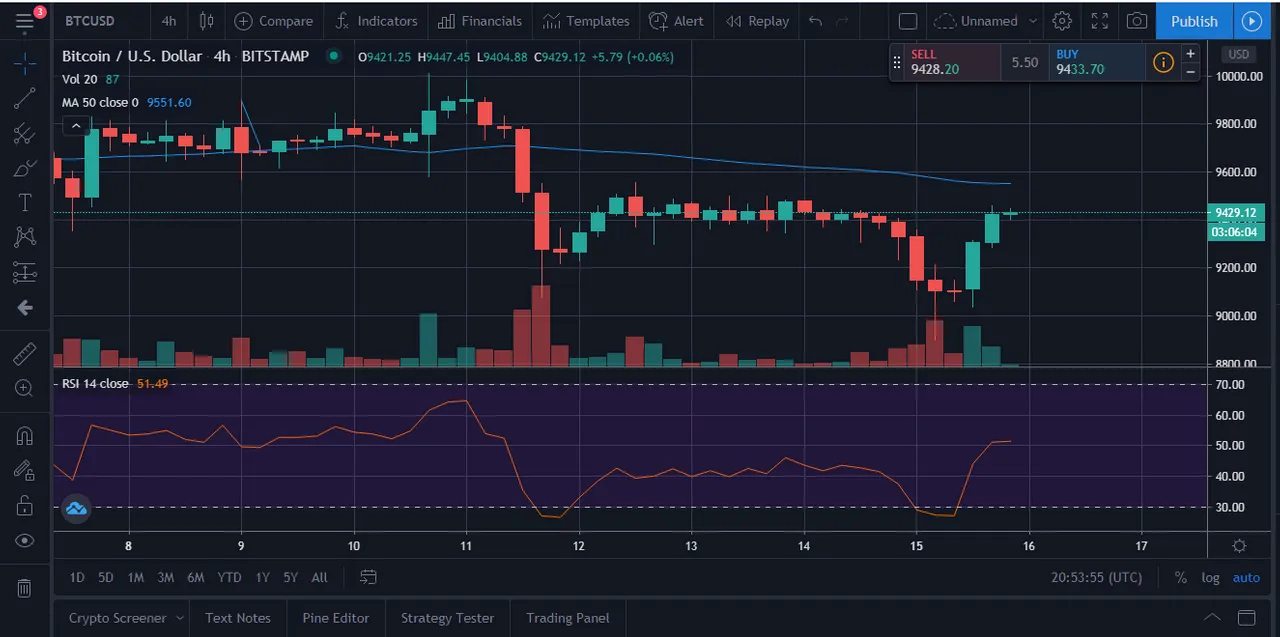Screen dimensions: 1280x637
Task: Lock all drawing tools
Action: (25, 506)
